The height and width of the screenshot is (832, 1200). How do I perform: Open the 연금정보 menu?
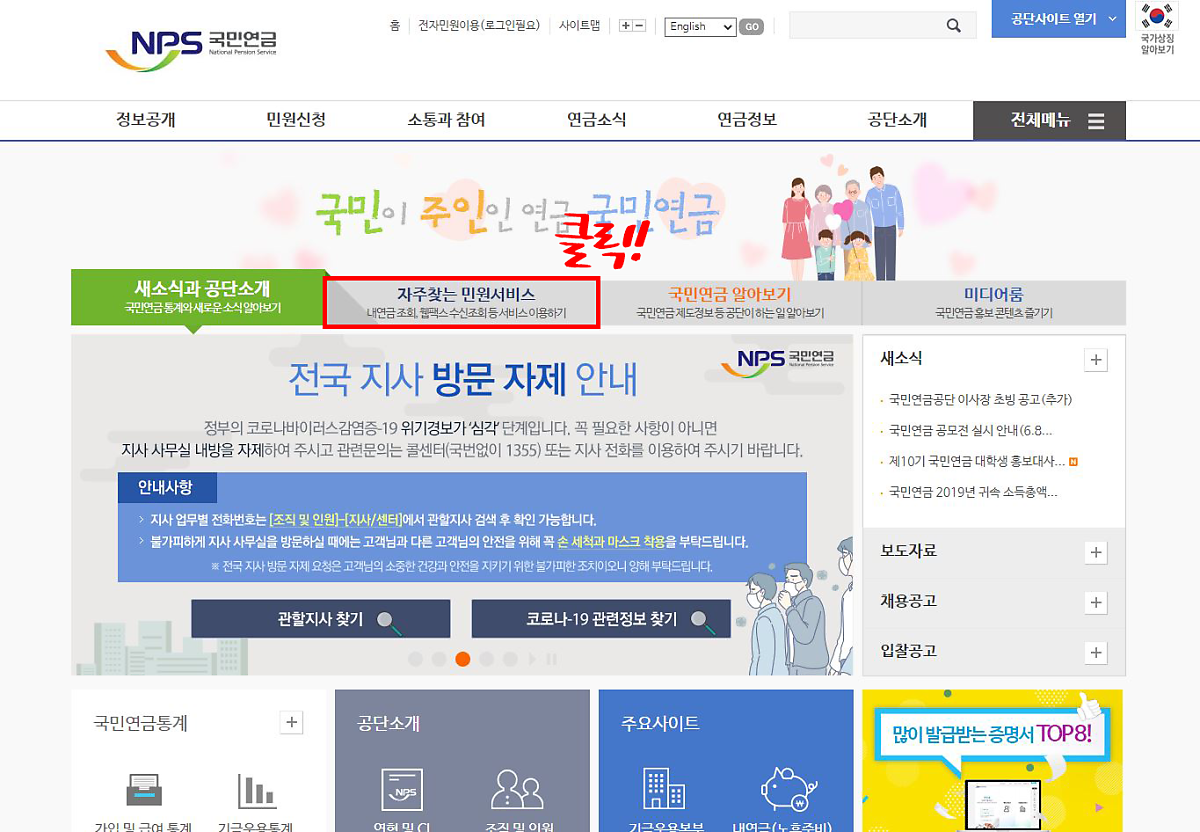(x=747, y=120)
